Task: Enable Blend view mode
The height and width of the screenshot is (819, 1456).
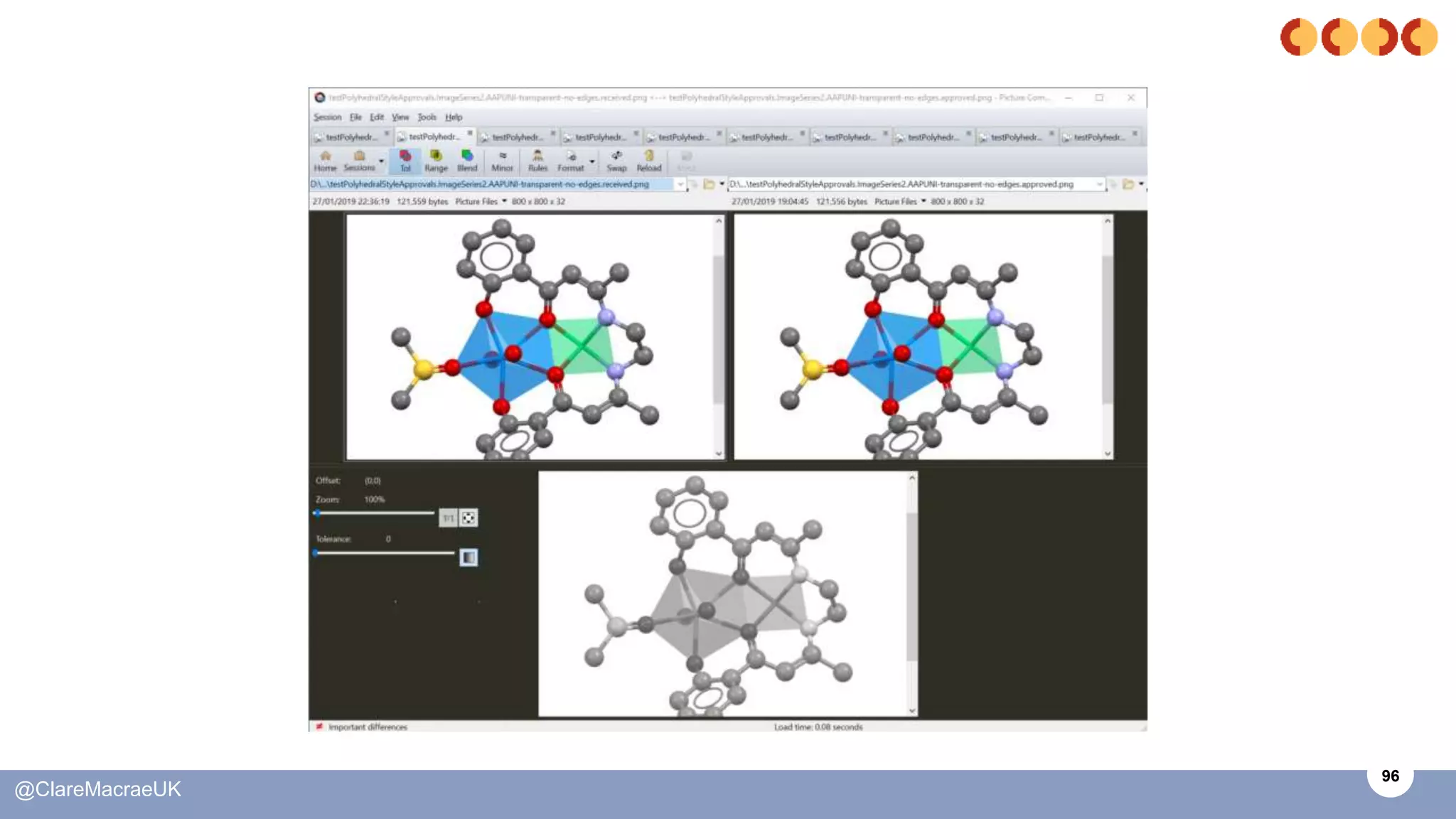Action: click(x=467, y=161)
